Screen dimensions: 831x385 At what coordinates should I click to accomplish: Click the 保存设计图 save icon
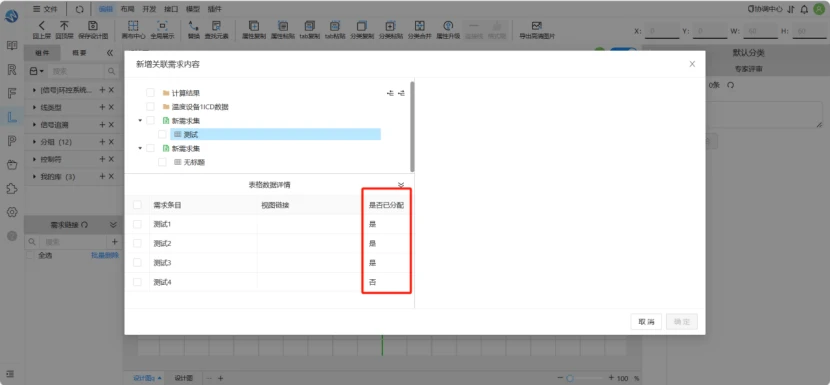(93, 25)
